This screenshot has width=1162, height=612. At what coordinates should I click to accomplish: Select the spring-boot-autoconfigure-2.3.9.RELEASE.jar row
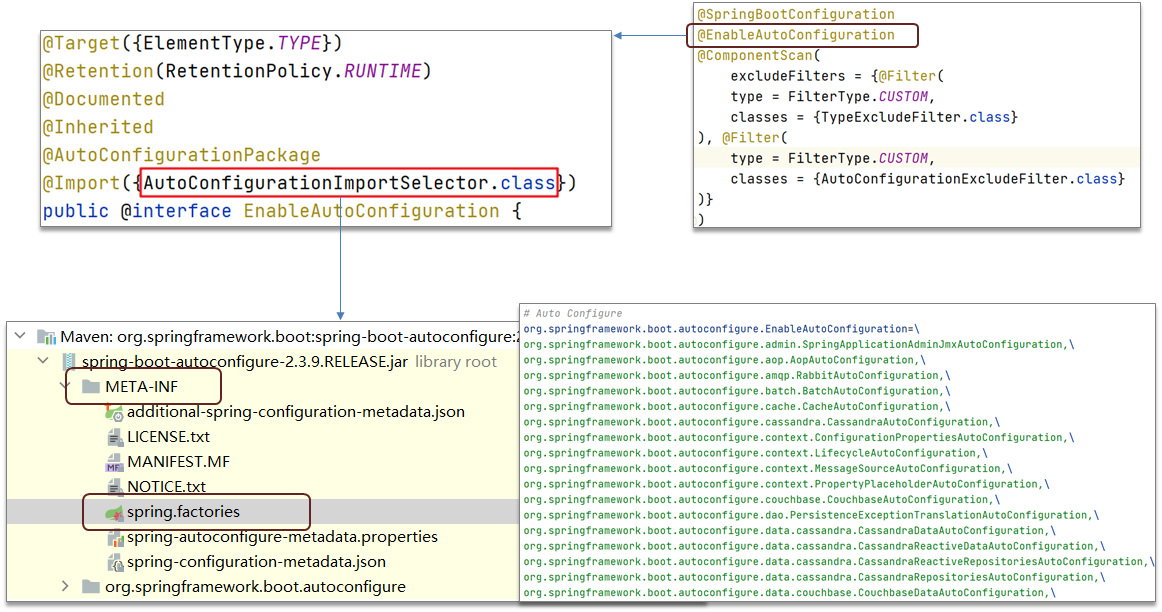point(245,362)
